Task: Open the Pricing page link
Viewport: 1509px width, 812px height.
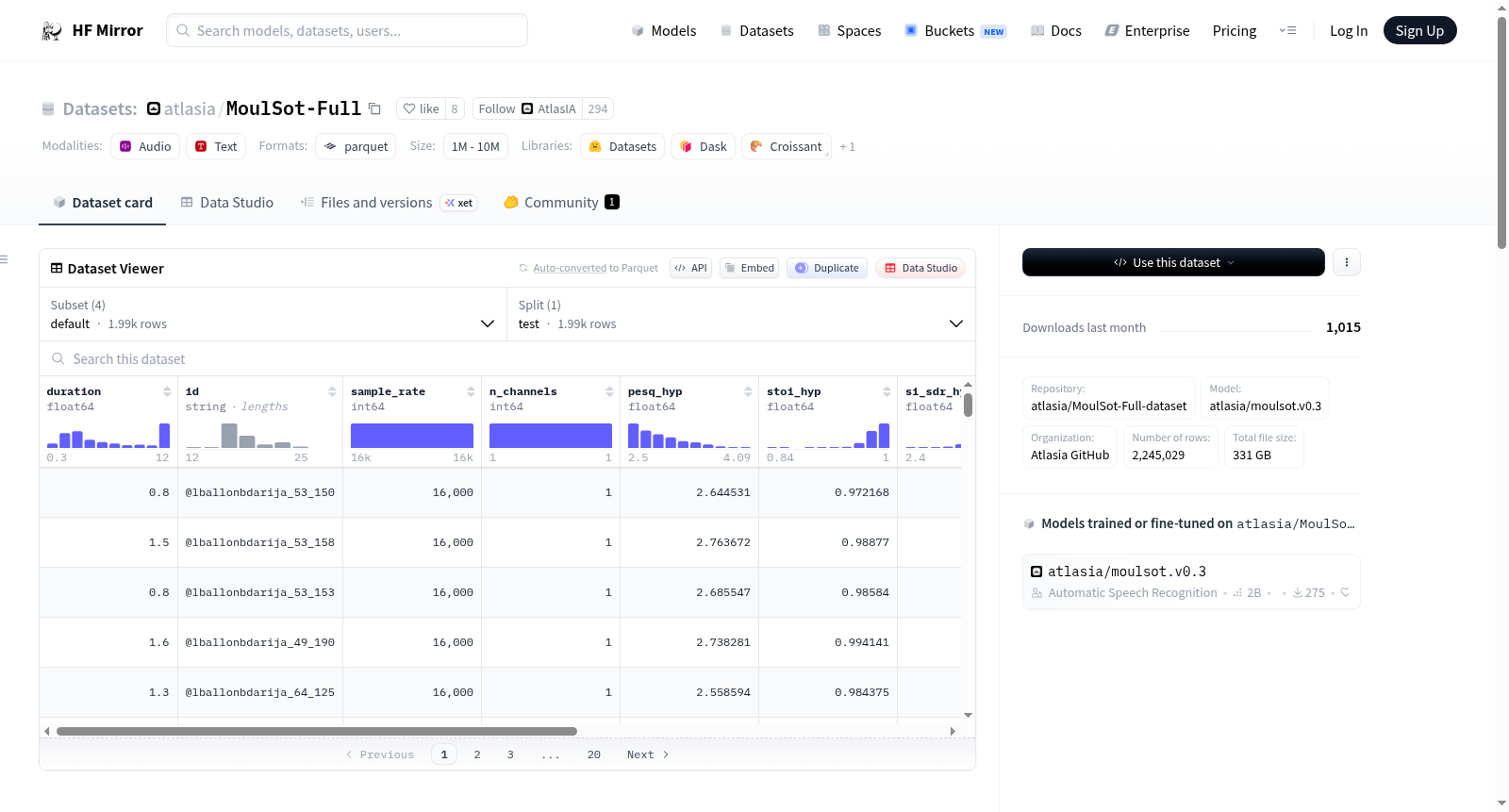Action: coord(1235,31)
